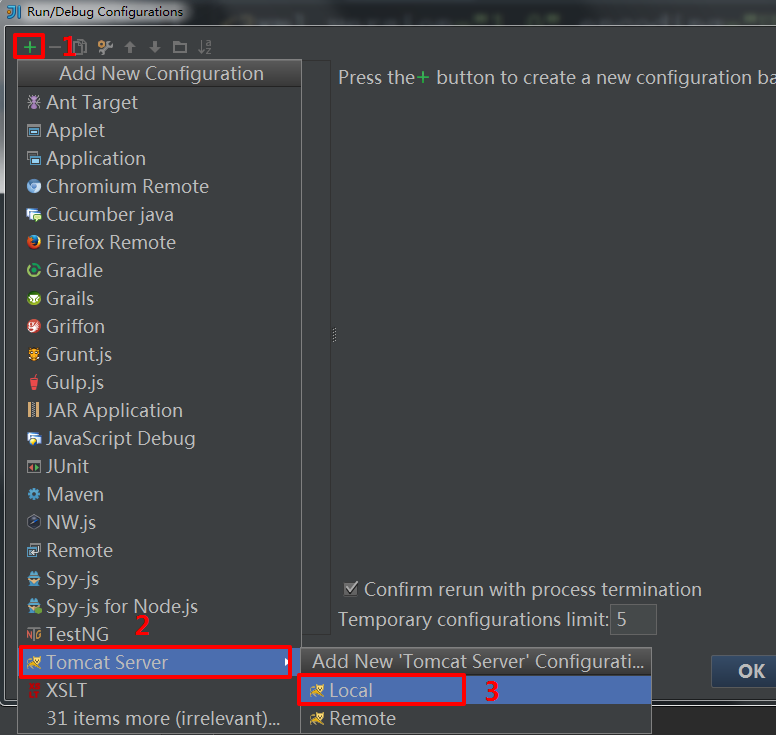Screen dimensions: 776x735
Task: Click the Temporary configurations limit field
Action: tap(633, 619)
